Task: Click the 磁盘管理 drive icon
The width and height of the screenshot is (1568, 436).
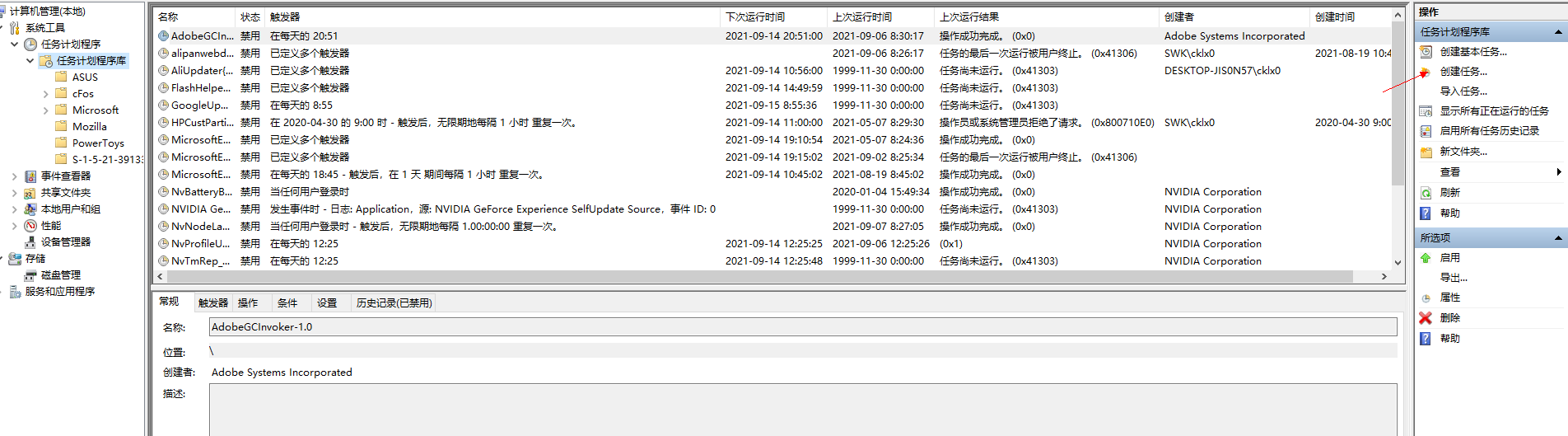Action: coord(30,275)
